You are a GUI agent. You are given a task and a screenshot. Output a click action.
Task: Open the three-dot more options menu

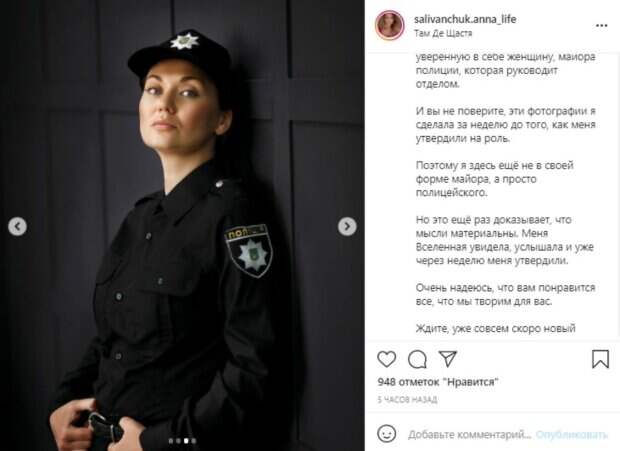pyautogui.click(x=601, y=26)
